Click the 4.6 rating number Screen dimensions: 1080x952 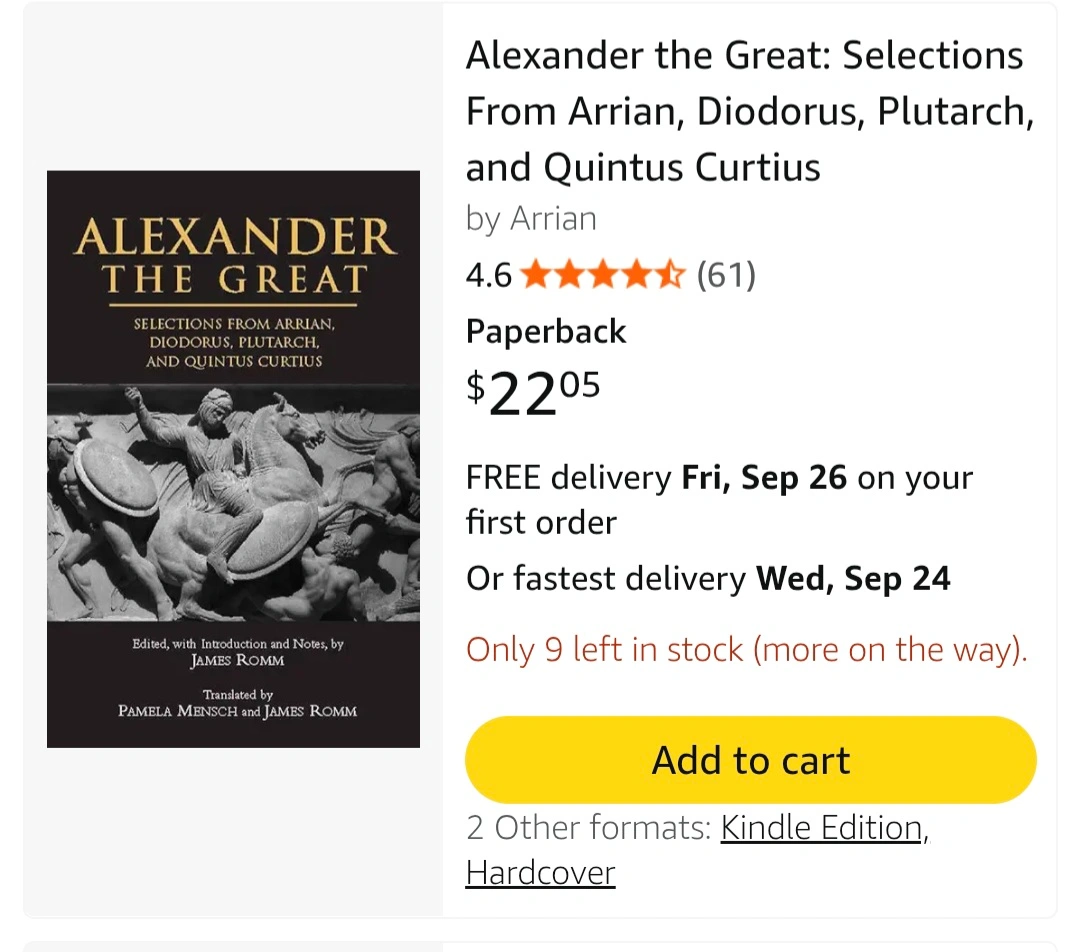pos(488,274)
